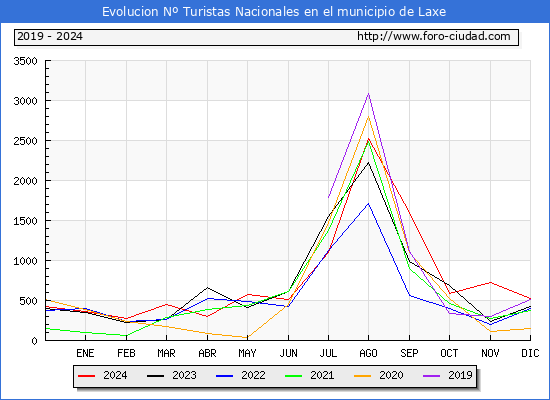Click the red 2024 legend swatch
Viewport: 550px width, 400px height.
pos(86,376)
